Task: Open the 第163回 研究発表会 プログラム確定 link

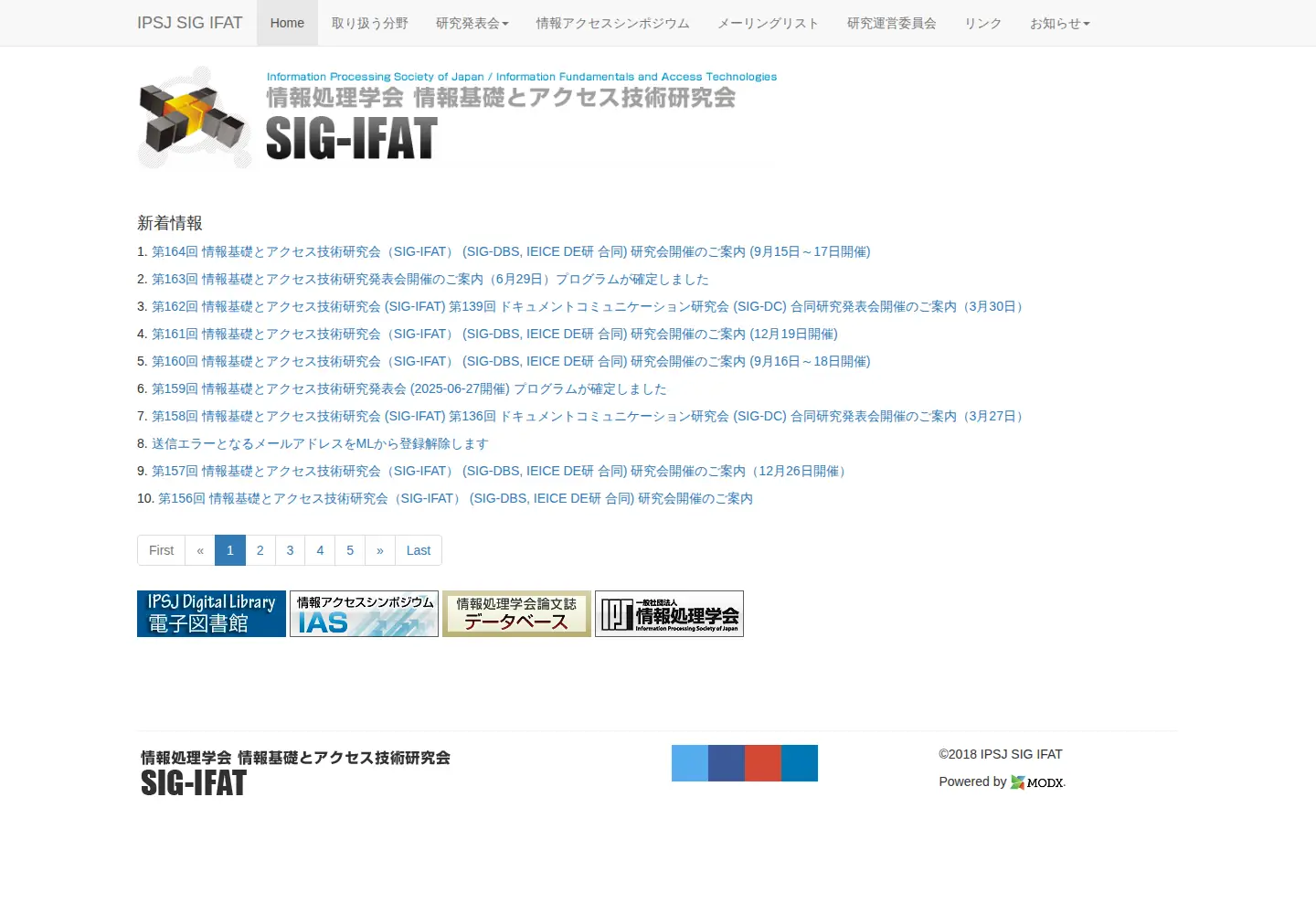Action: point(430,279)
